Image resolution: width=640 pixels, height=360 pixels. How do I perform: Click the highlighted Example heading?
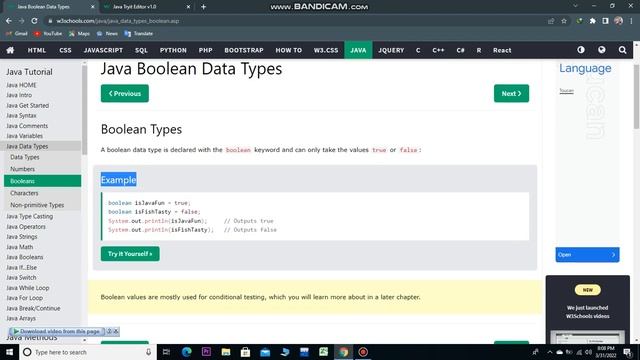coord(118,180)
